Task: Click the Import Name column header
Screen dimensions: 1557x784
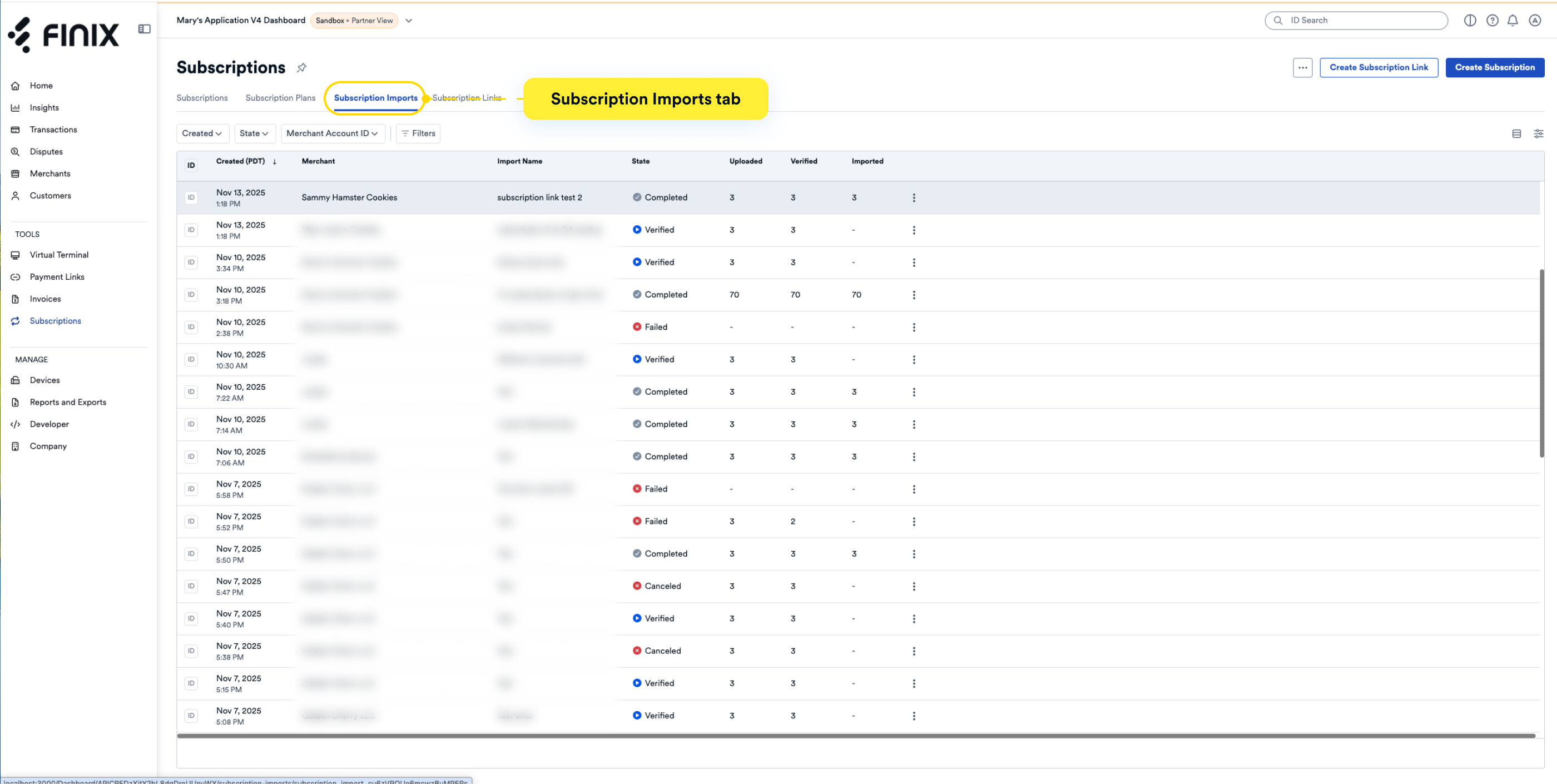Action: click(520, 161)
